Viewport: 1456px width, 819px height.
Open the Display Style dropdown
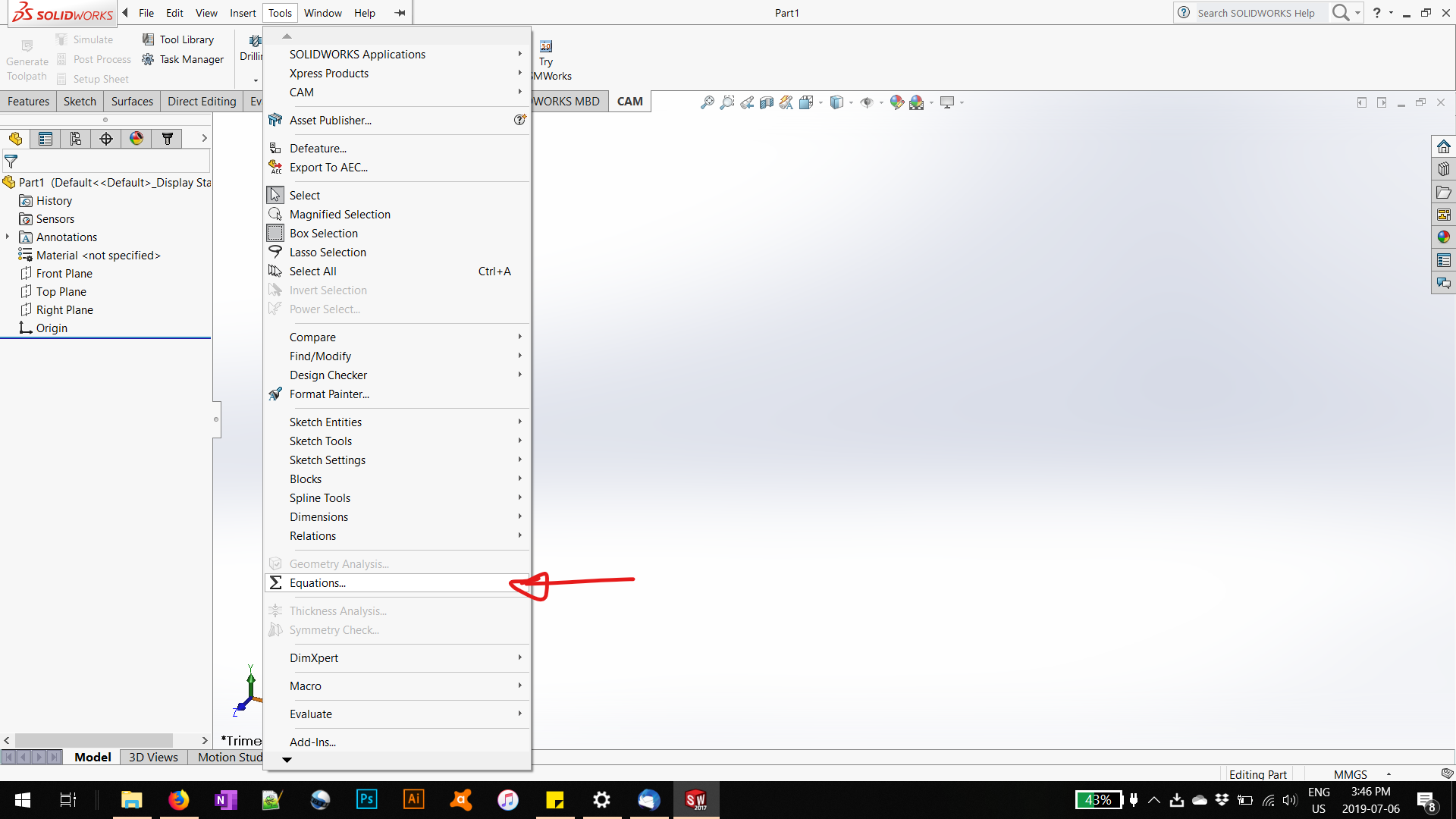851,102
